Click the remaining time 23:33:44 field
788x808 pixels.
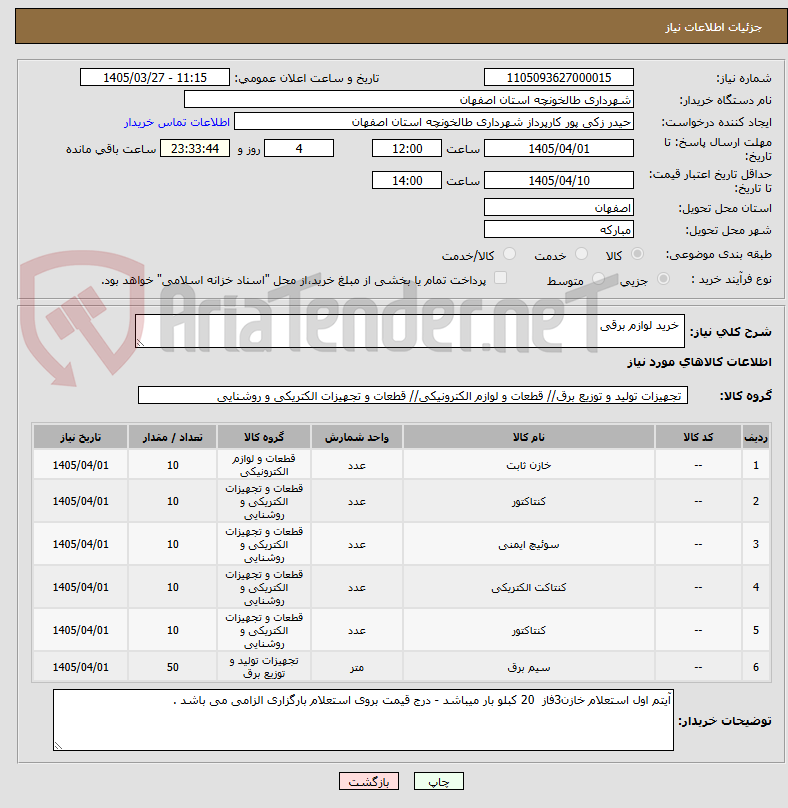pyautogui.click(x=195, y=148)
